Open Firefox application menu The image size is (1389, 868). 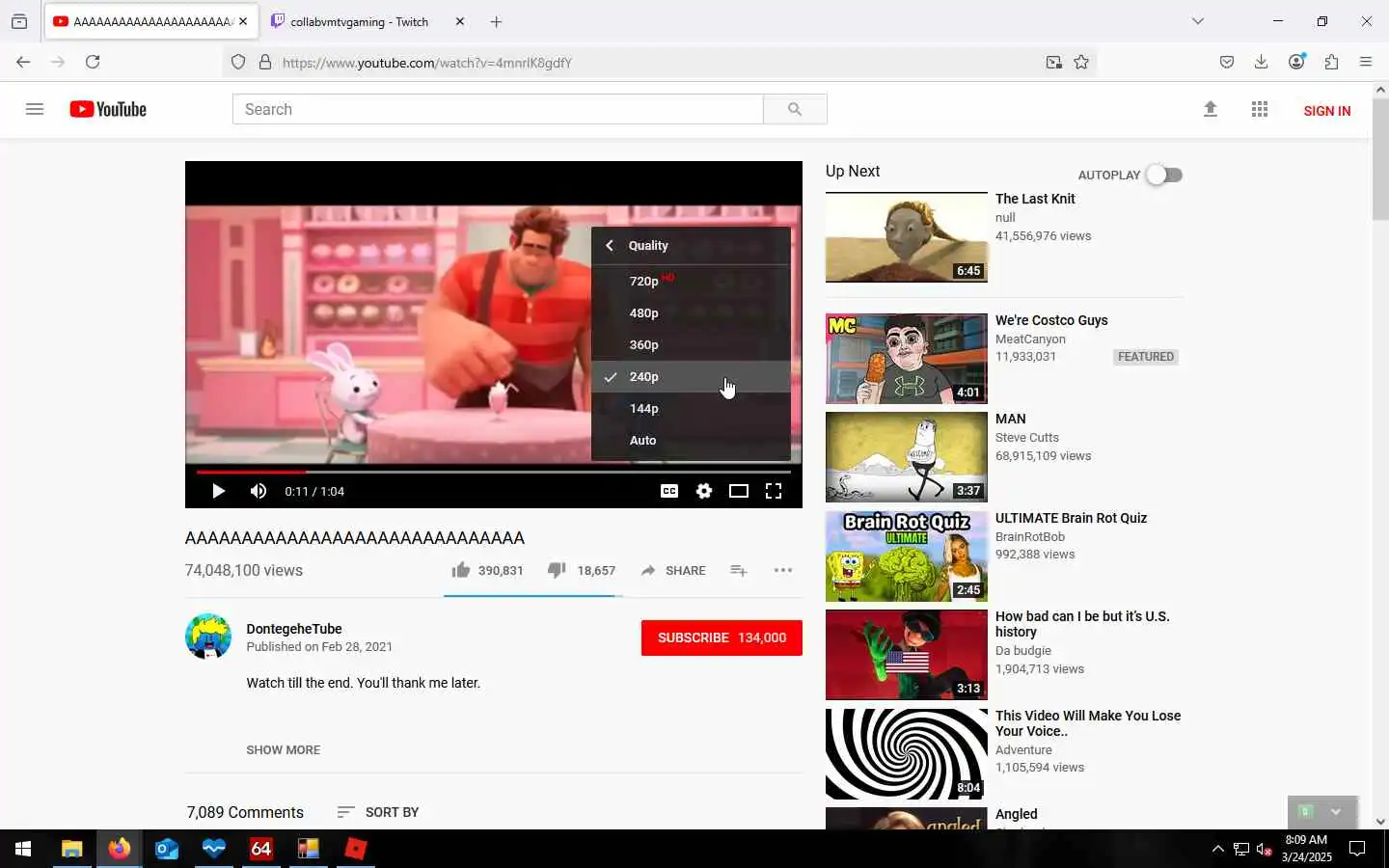click(x=1366, y=62)
